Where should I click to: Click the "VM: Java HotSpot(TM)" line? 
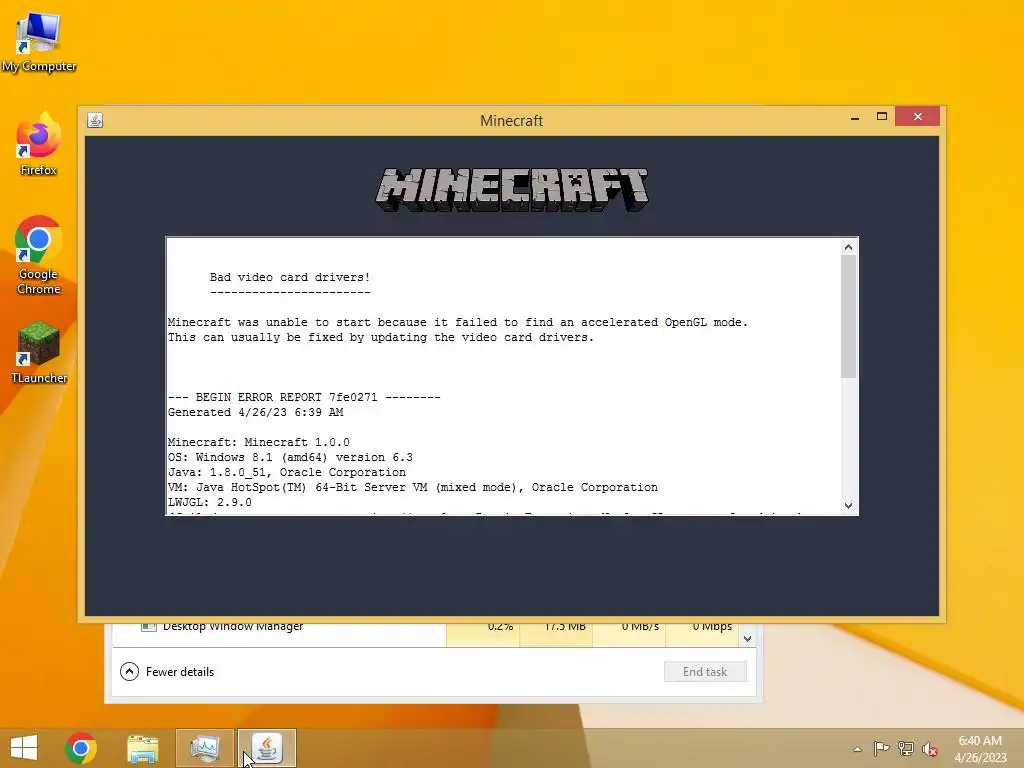(413, 487)
